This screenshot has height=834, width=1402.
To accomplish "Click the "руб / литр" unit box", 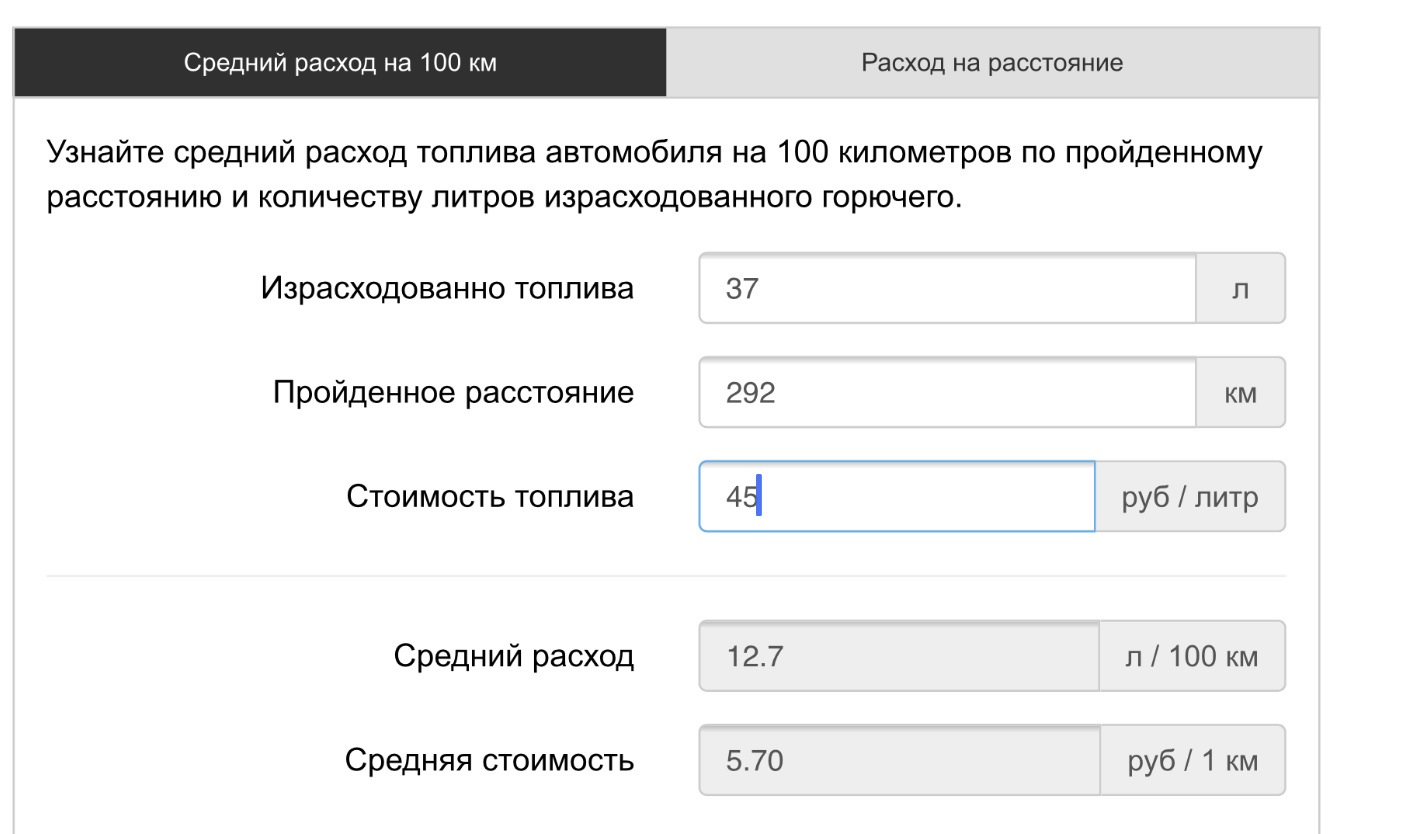I will (x=1190, y=497).
